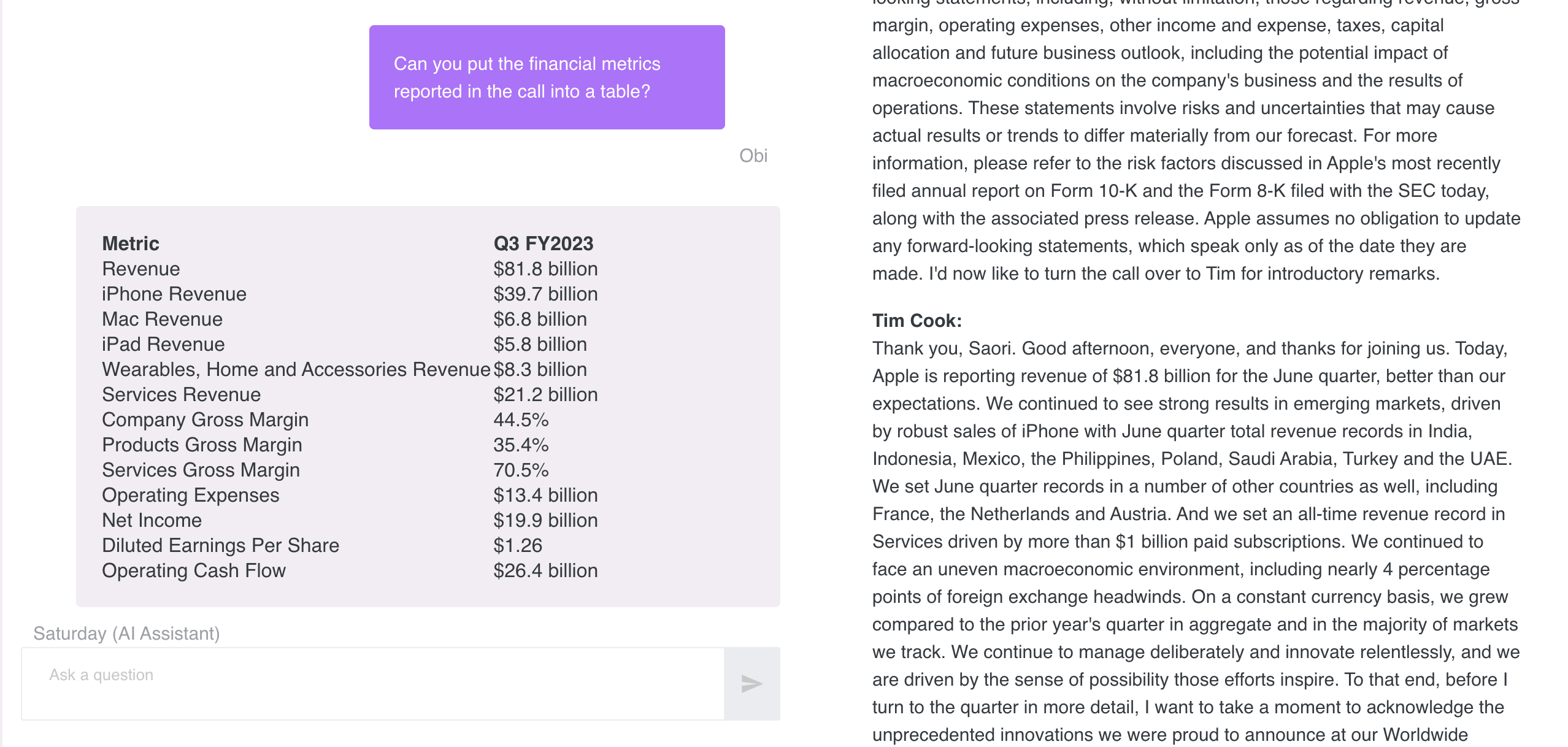This screenshot has width=1568, height=747.
Task: Click the Mac Revenue $6.8 billion value
Action: pyautogui.click(x=540, y=319)
